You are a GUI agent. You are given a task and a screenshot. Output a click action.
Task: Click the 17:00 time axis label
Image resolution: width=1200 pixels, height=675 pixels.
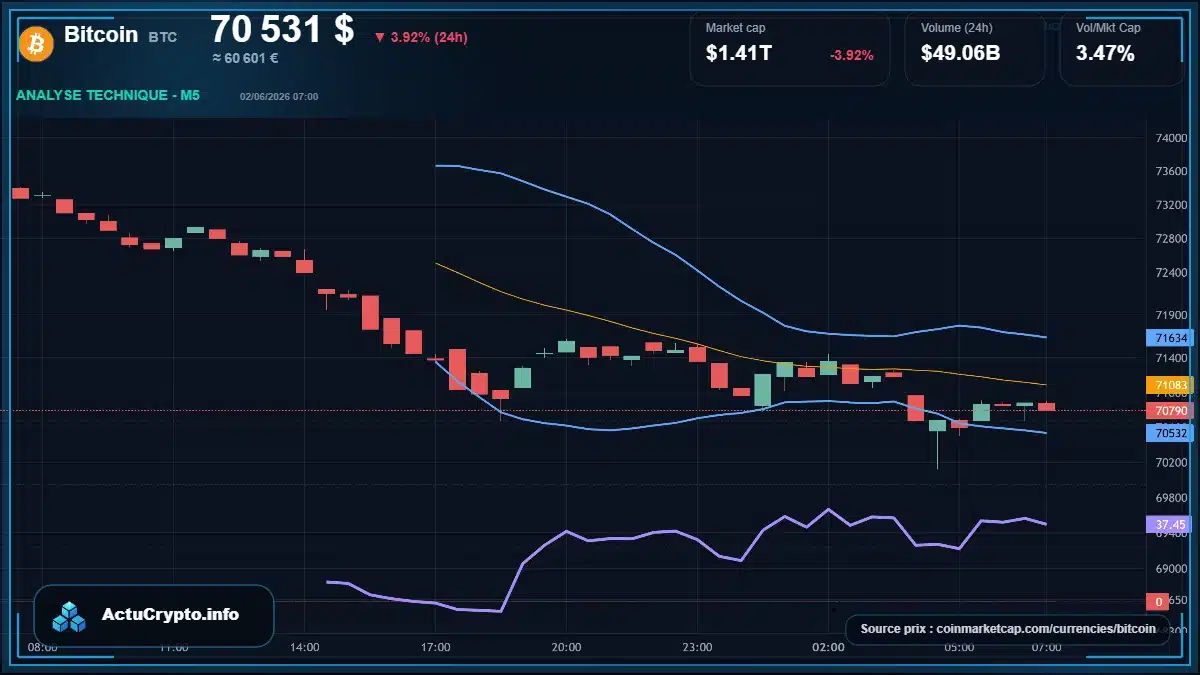point(435,647)
